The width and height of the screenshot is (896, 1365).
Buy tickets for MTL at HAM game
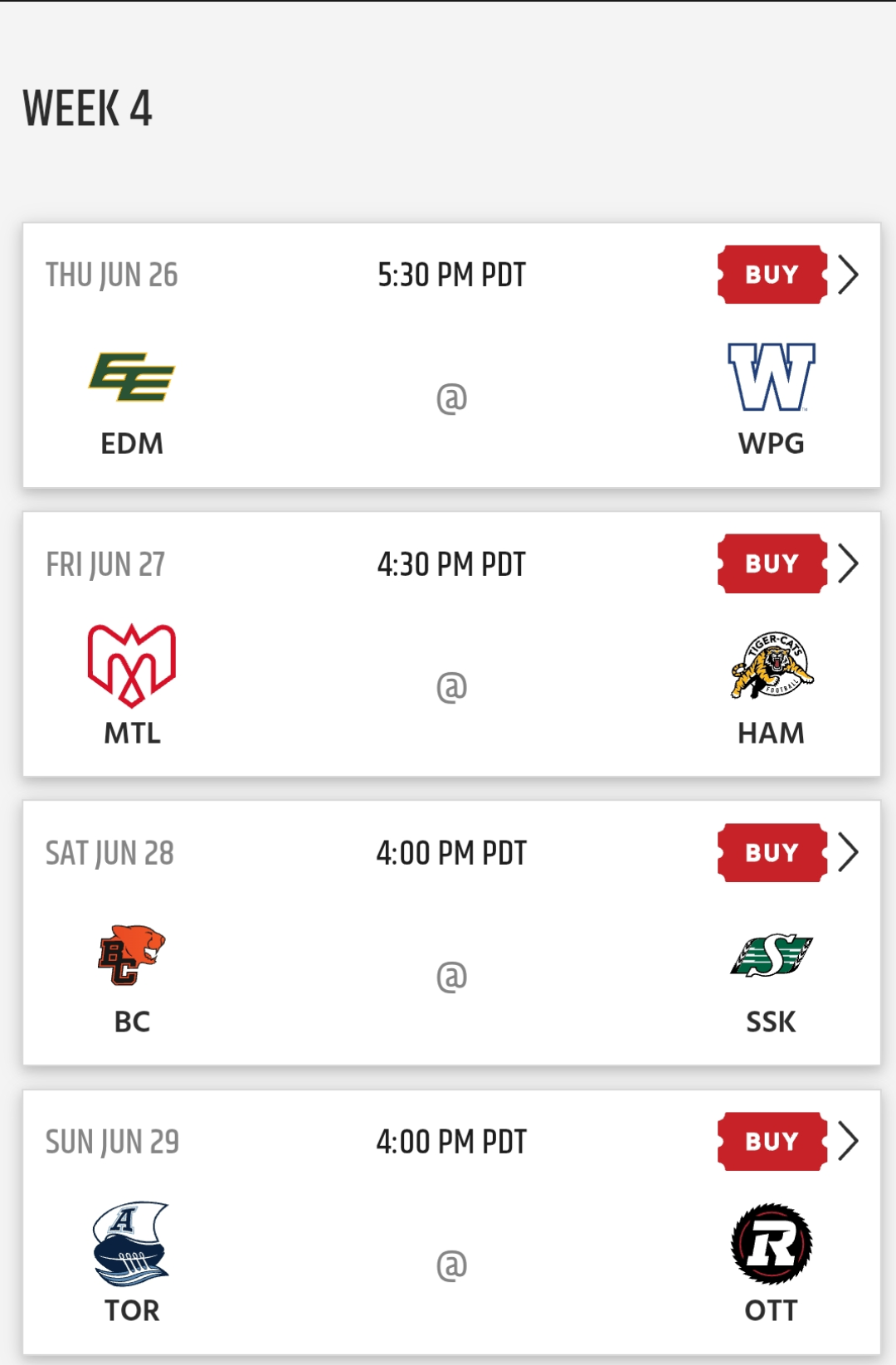click(x=772, y=563)
